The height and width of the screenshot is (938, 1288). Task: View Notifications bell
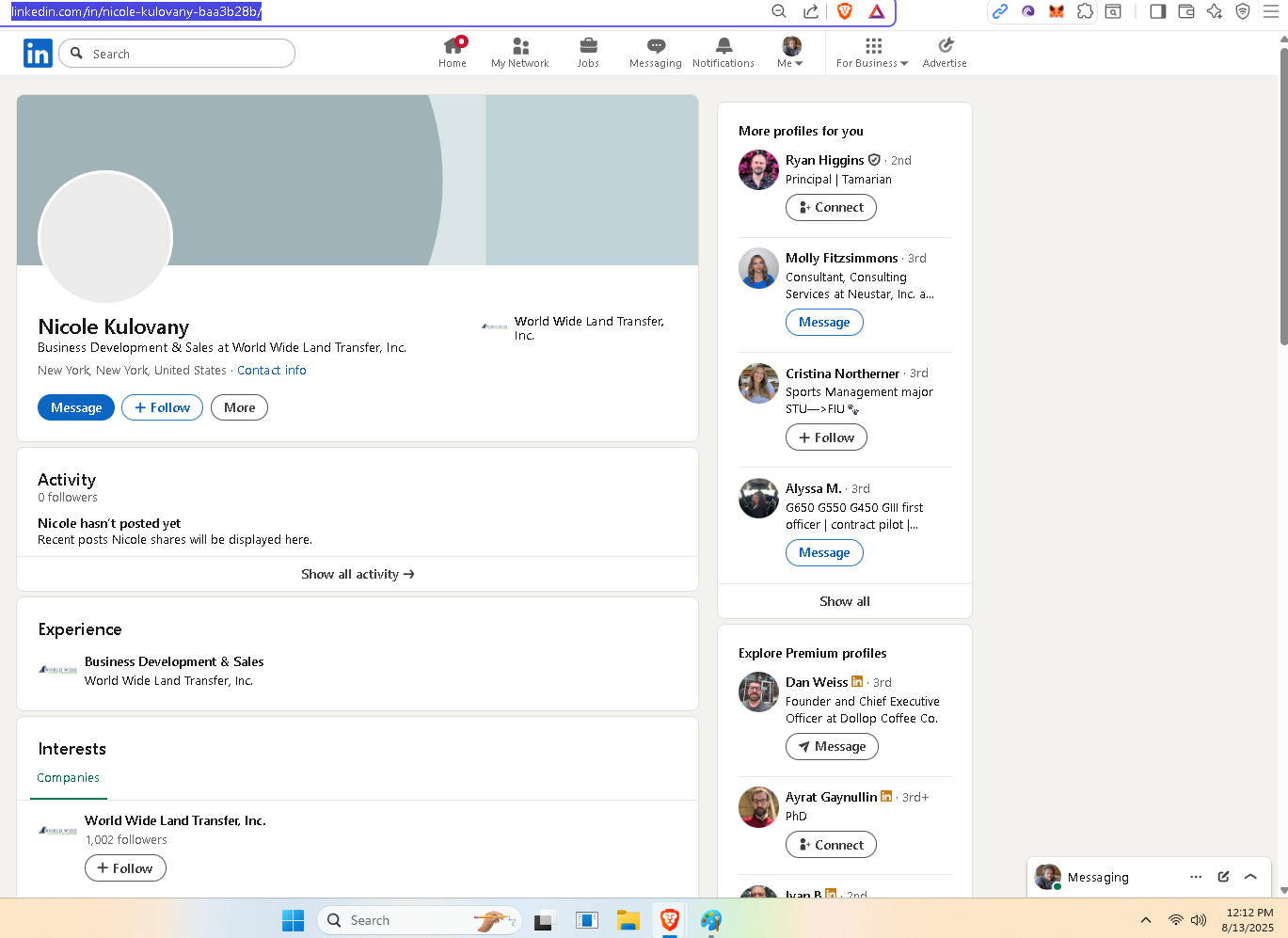(x=724, y=53)
